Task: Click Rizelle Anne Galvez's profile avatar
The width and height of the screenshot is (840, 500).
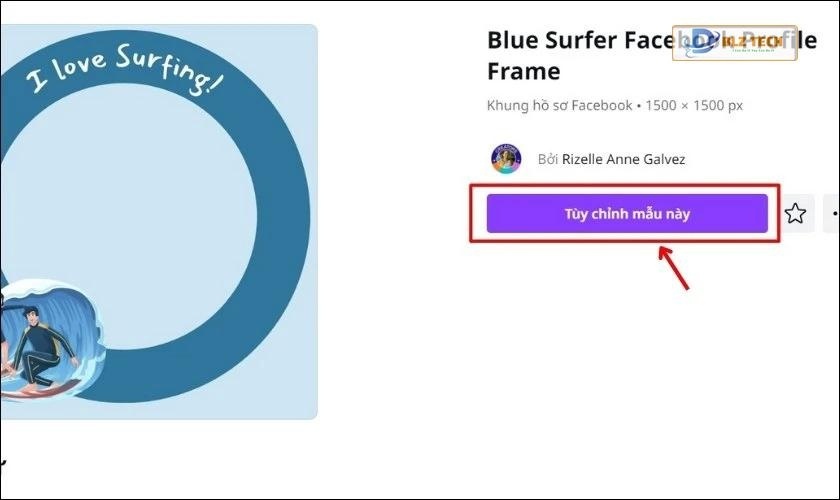Action: [x=506, y=159]
